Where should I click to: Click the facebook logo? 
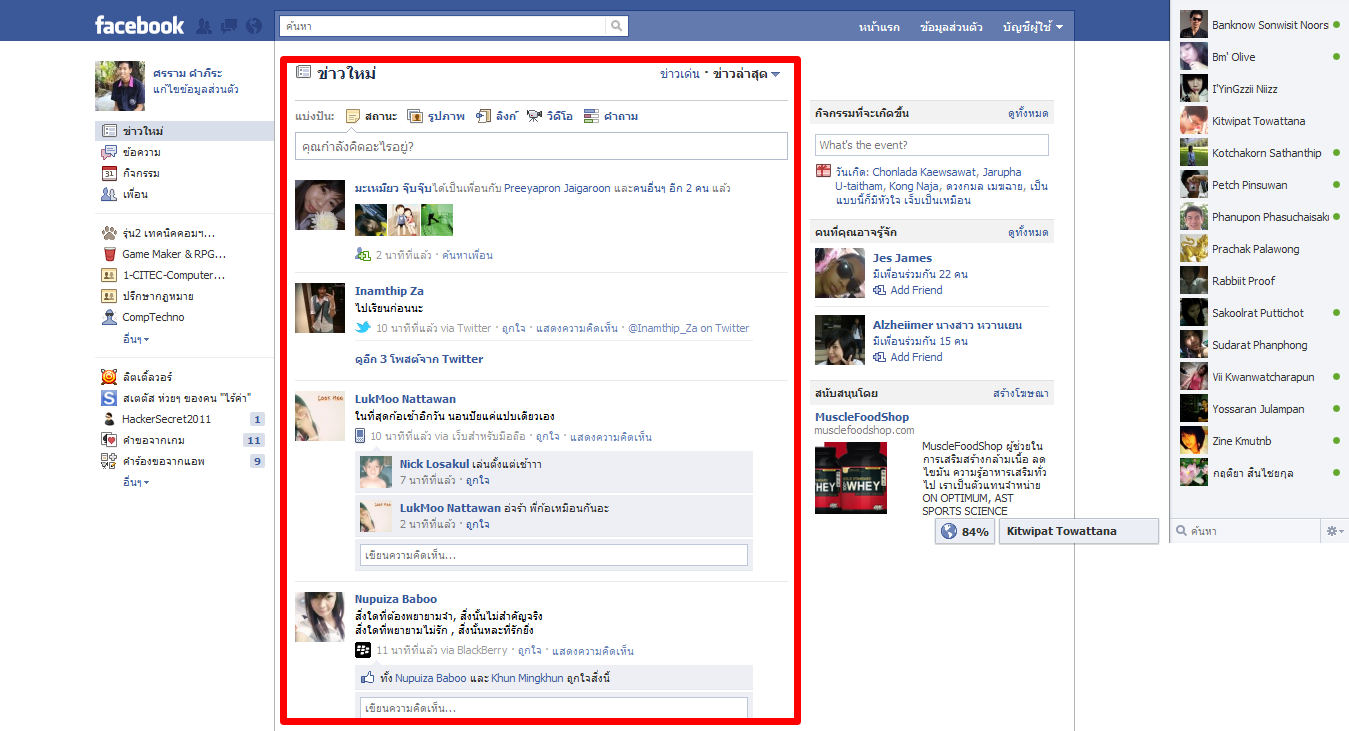point(140,26)
